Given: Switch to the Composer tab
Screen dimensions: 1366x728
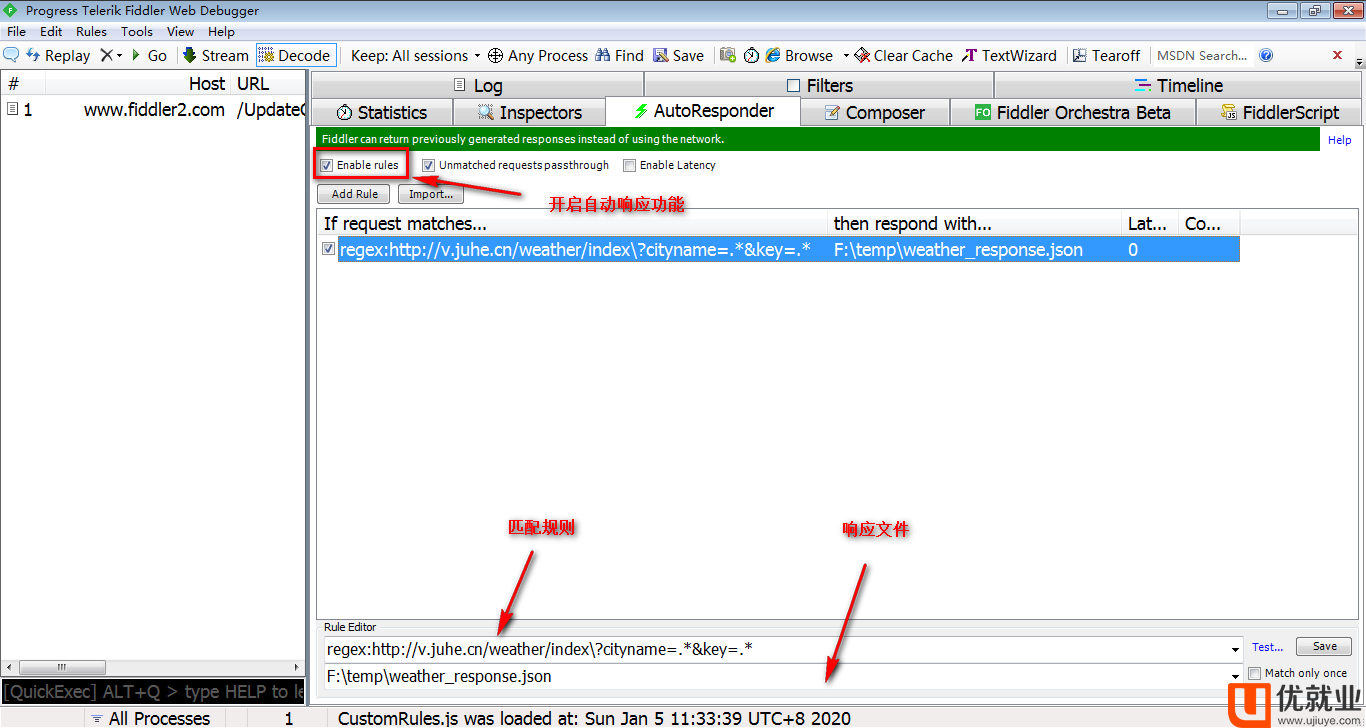Looking at the screenshot, I should pyautogui.click(x=874, y=112).
